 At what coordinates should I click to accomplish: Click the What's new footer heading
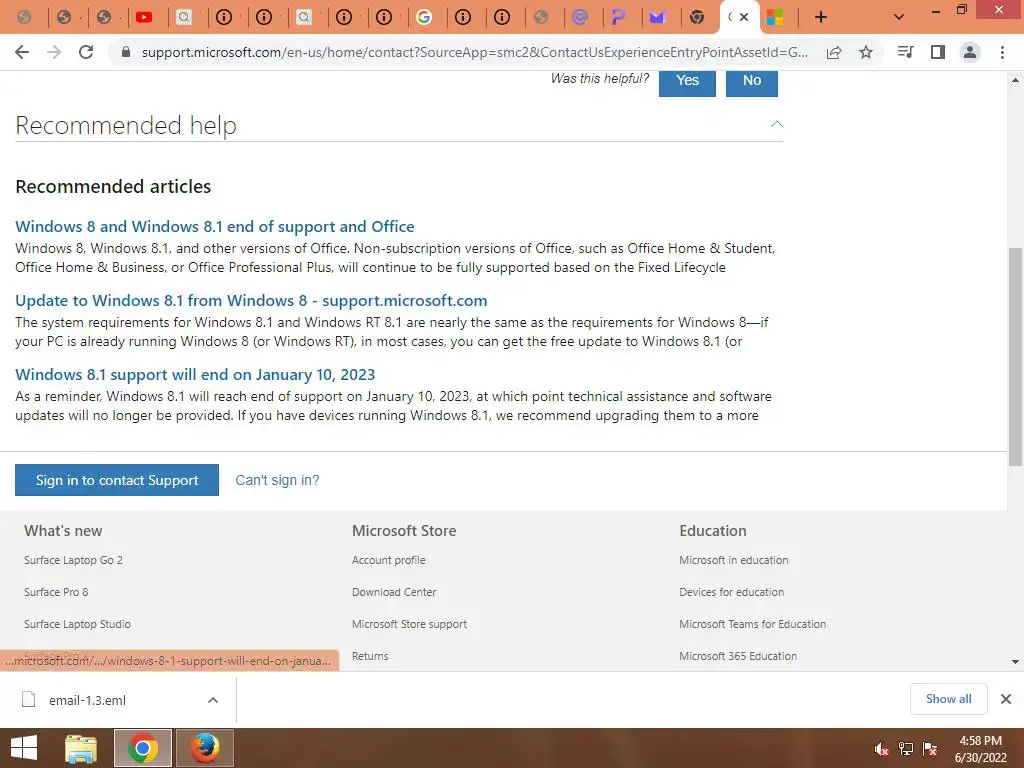click(x=63, y=531)
